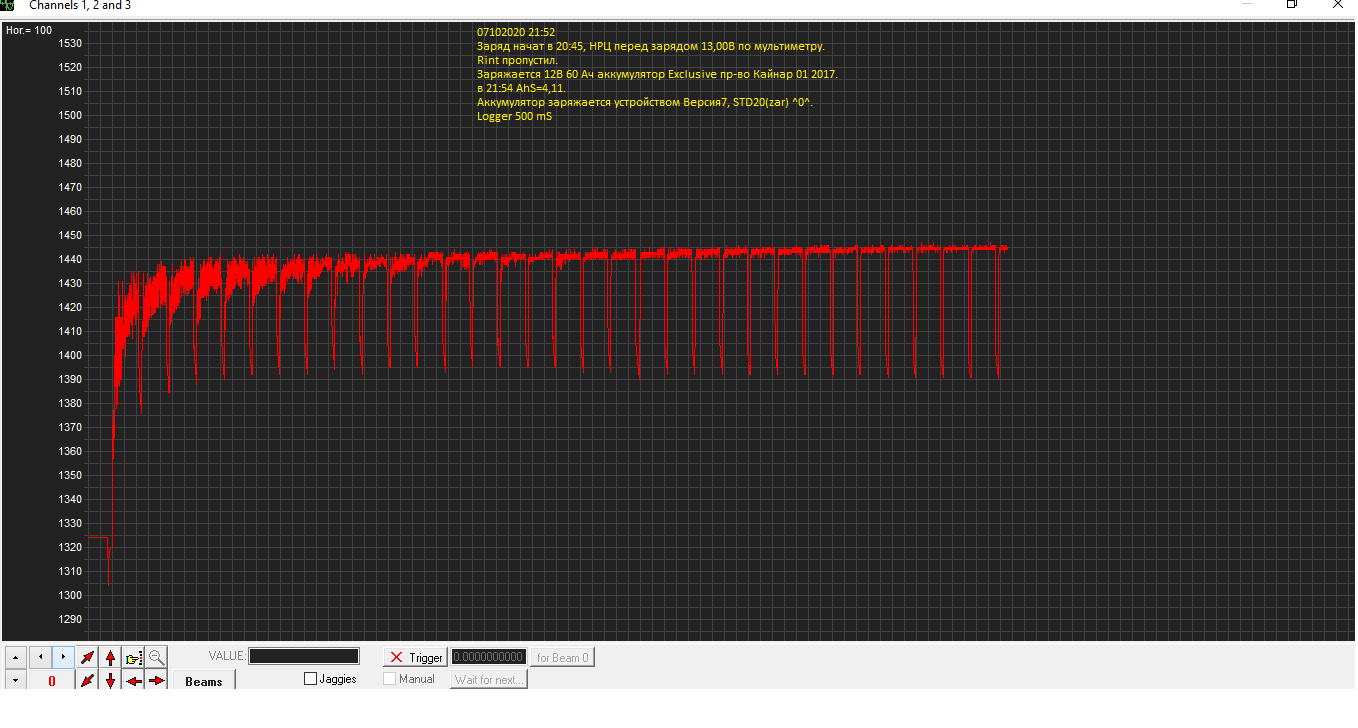
Task: Click the small down triangle button
Action: click(x=15, y=681)
